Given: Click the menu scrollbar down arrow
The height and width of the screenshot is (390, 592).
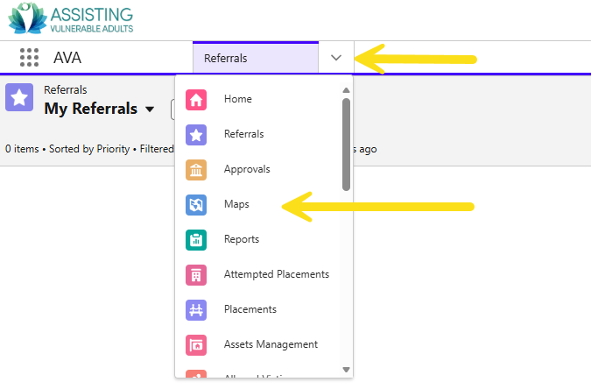Looking at the screenshot, I should [x=346, y=370].
